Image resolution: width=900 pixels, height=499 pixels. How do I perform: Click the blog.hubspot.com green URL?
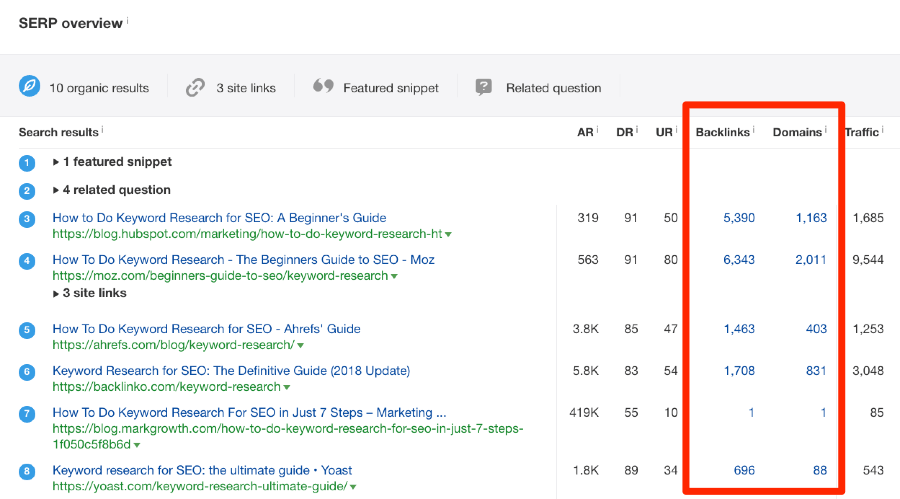[x=247, y=234]
